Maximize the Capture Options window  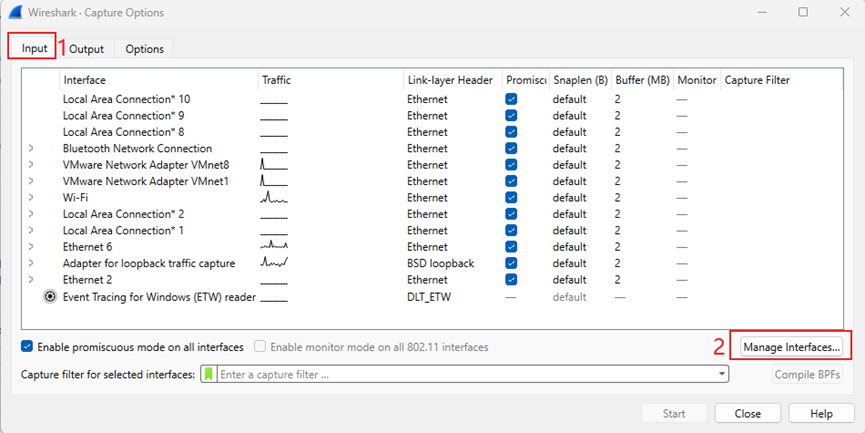(803, 12)
